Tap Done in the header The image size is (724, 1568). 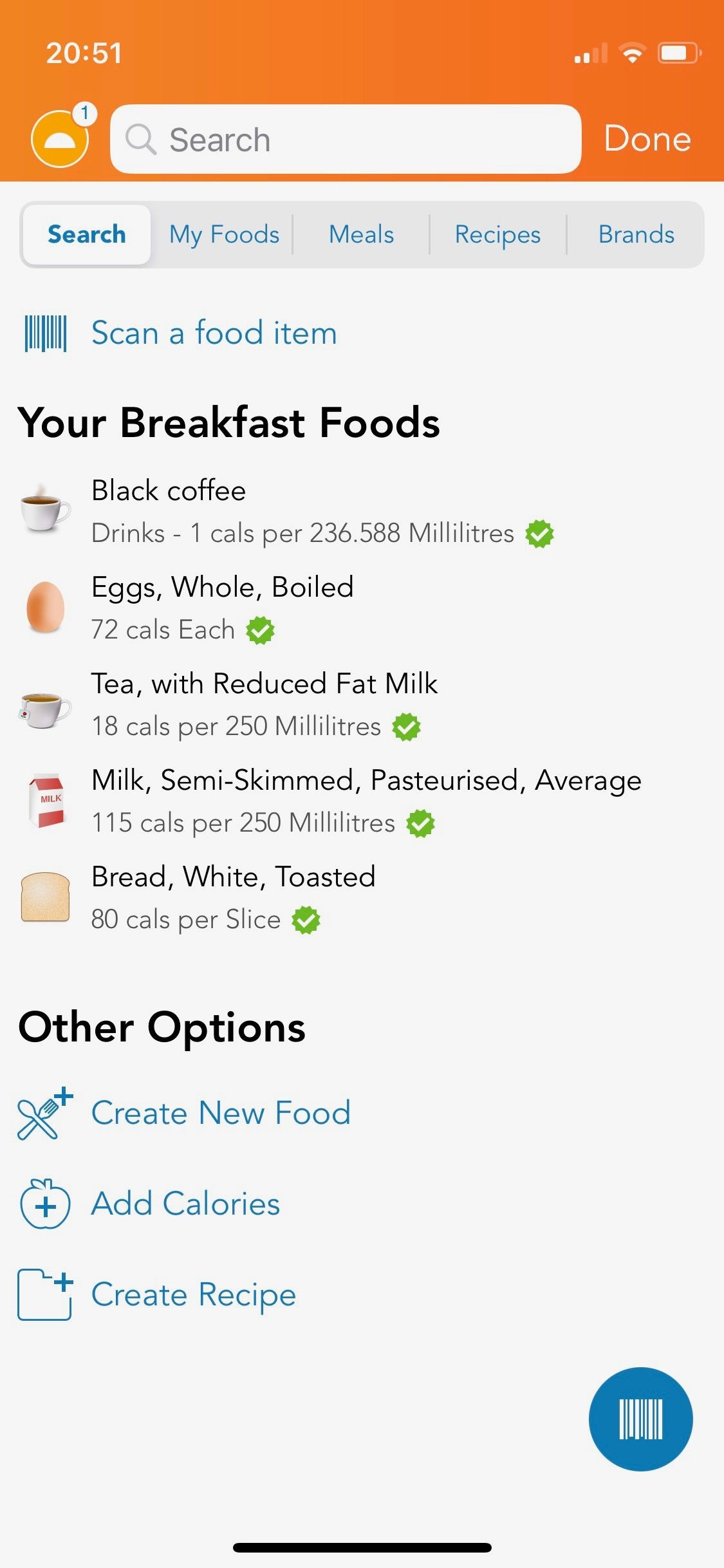coord(647,138)
